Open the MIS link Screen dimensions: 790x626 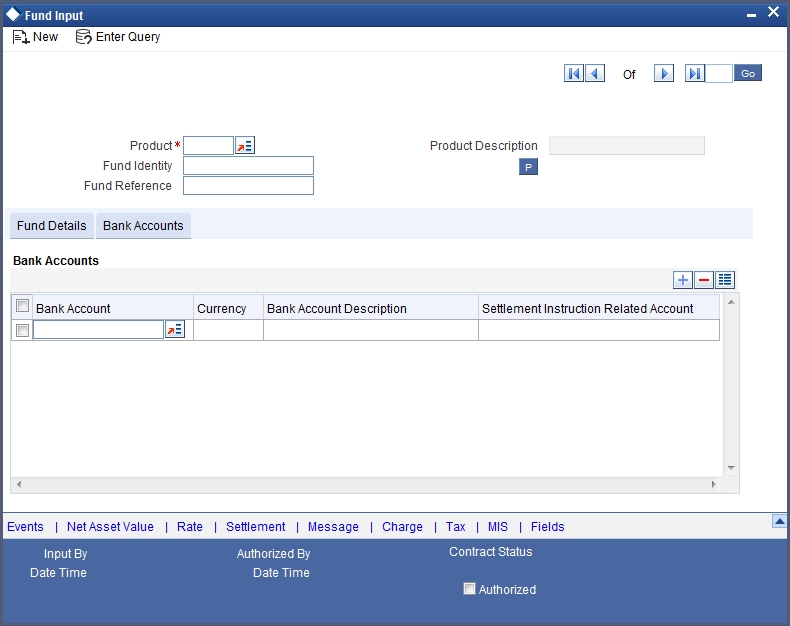click(498, 527)
